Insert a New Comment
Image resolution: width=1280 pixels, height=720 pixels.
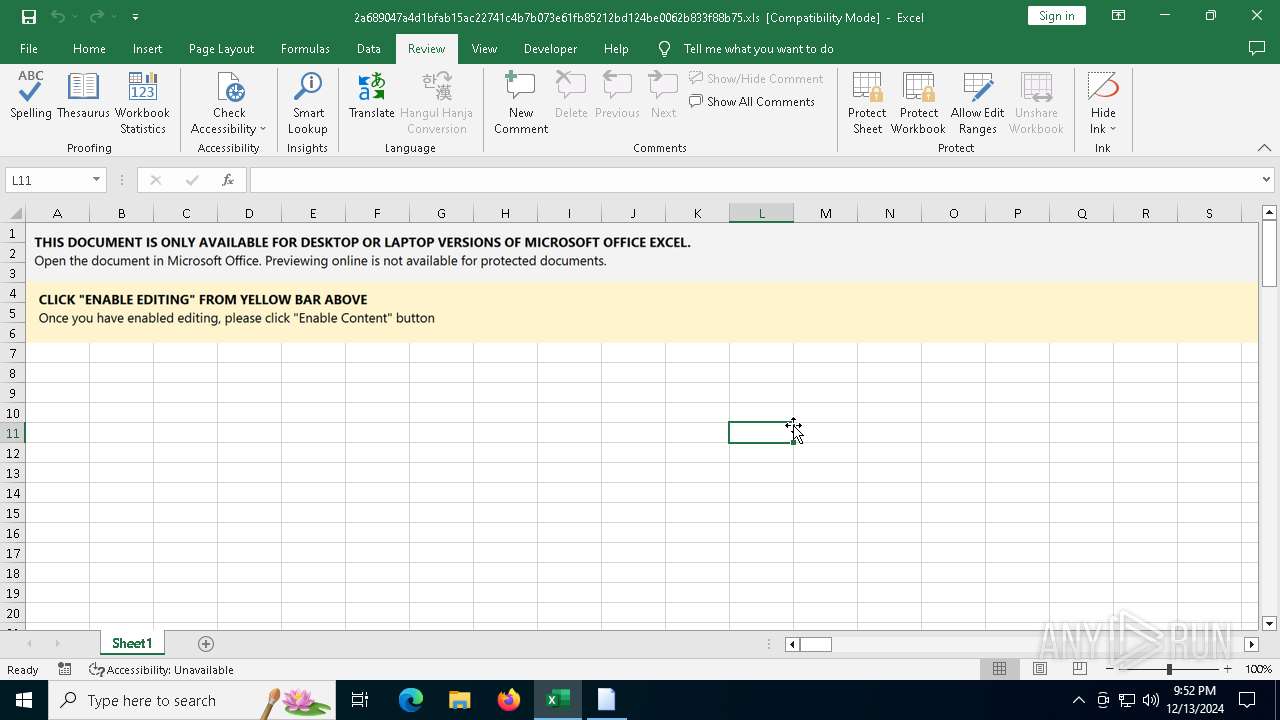(x=521, y=103)
